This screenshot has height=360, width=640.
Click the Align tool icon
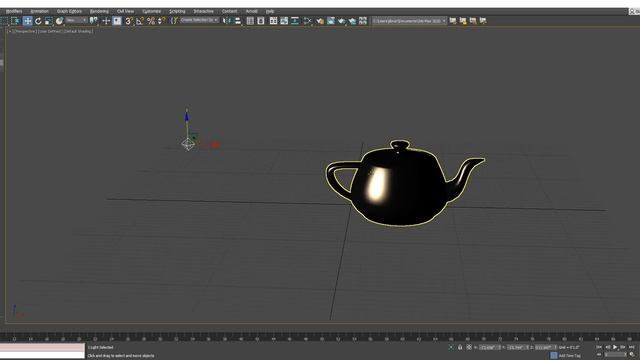(x=238, y=21)
